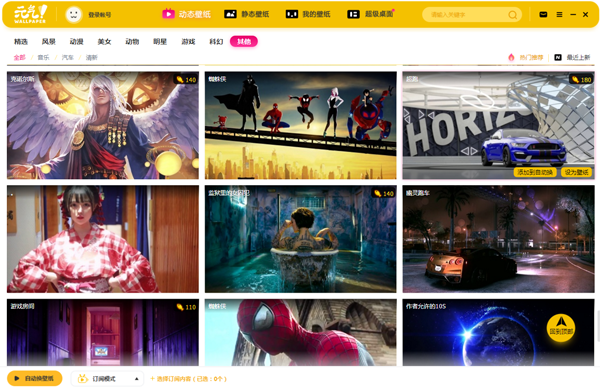The image size is (600, 389).
Task: Click the search magnifier icon
Action: tap(512, 15)
